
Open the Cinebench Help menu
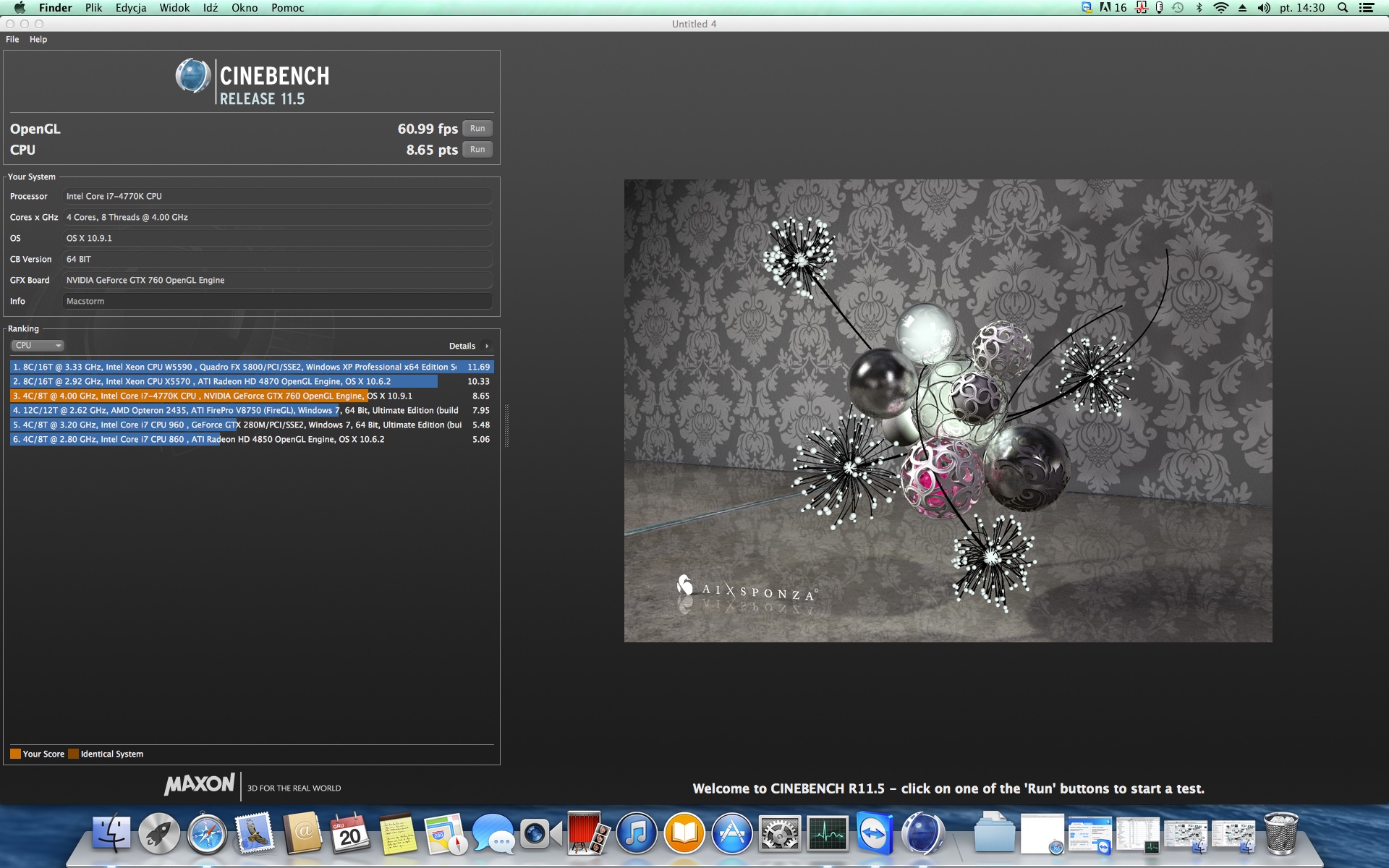click(38, 40)
